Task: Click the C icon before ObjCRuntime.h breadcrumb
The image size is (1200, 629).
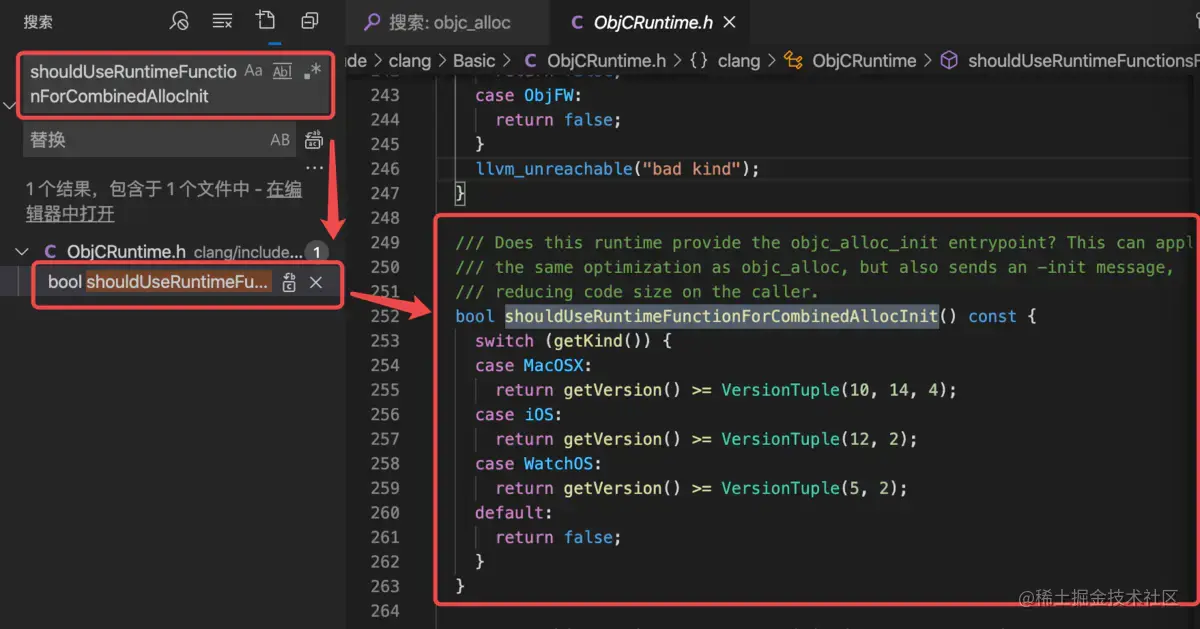Action: click(x=530, y=61)
